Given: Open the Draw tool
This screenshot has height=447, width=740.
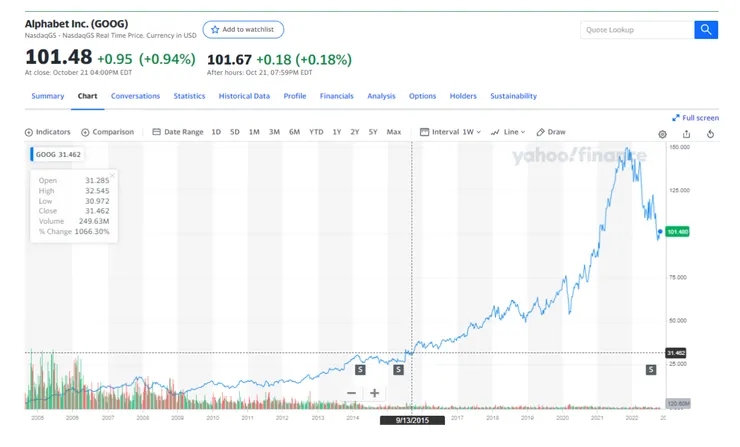Looking at the screenshot, I should click(x=551, y=132).
